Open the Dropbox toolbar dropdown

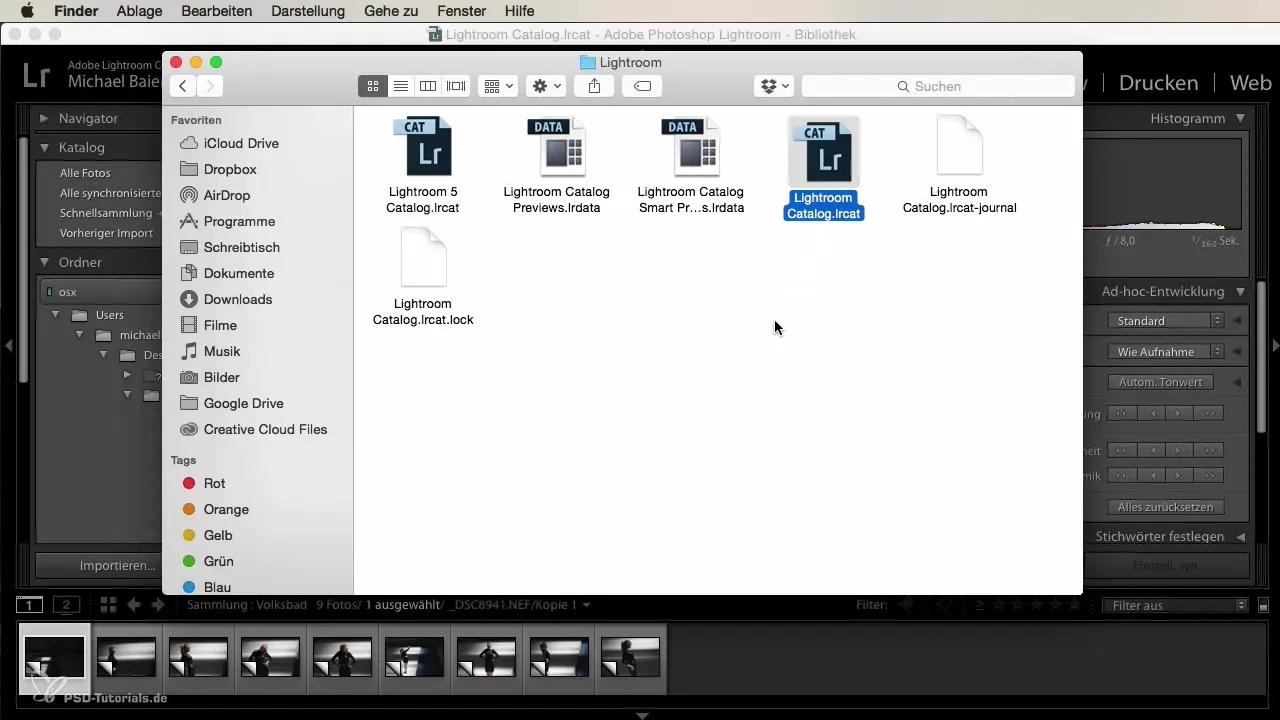click(x=774, y=86)
